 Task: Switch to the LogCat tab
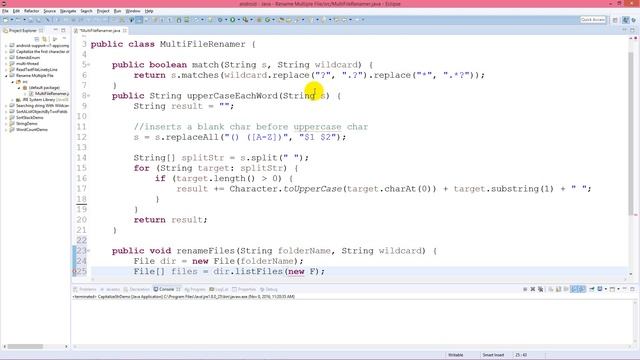click(x=219, y=289)
